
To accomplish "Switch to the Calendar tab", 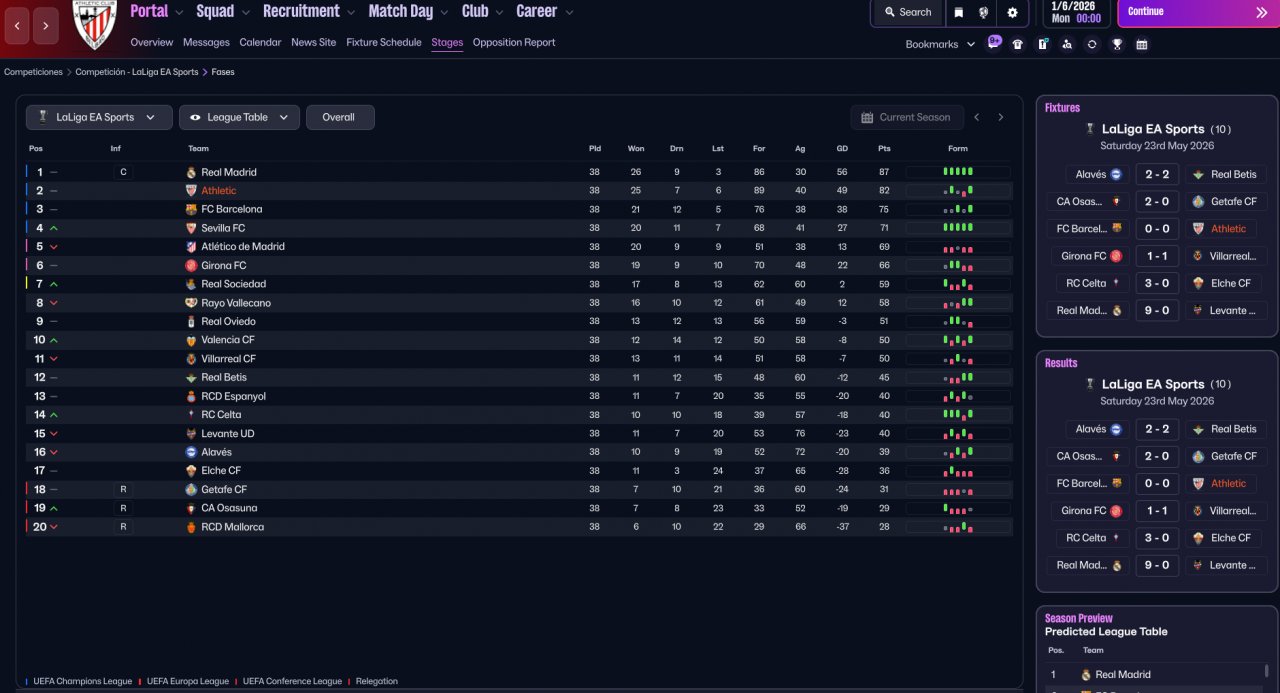I will (x=260, y=43).
